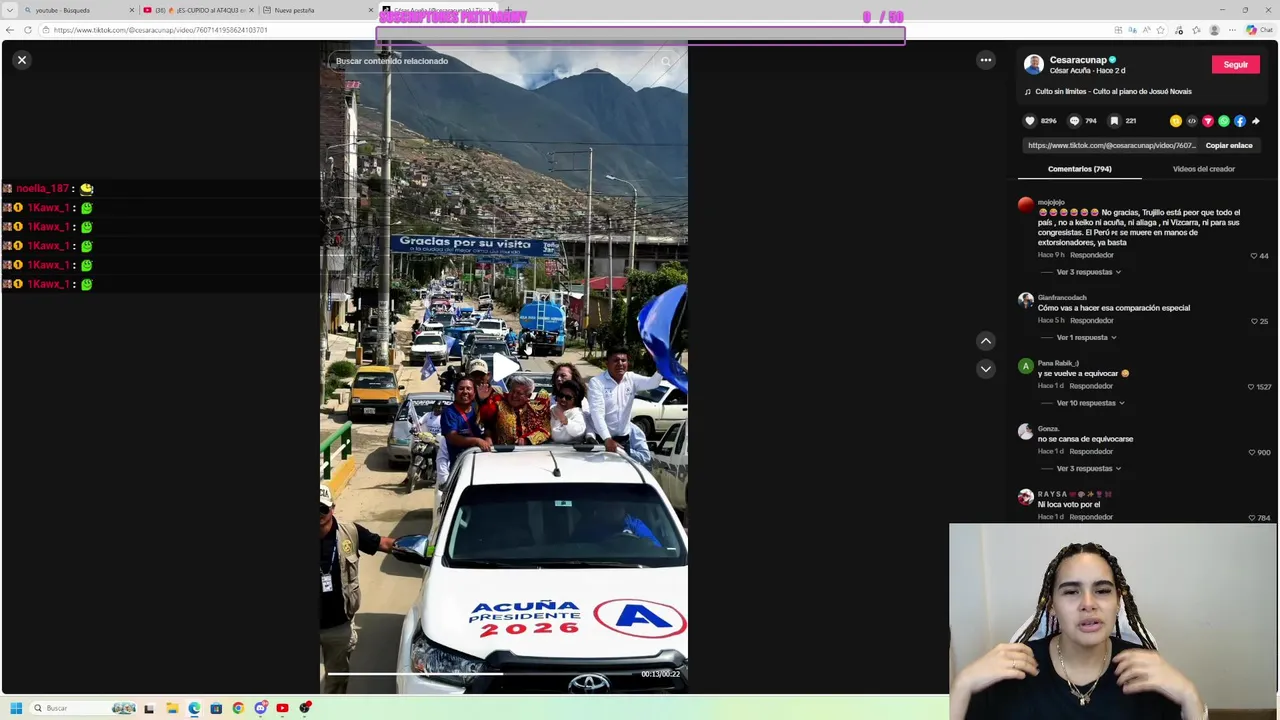Open the browser Chat sidebar button
1280x720 pixels.
click(1259, 30)
